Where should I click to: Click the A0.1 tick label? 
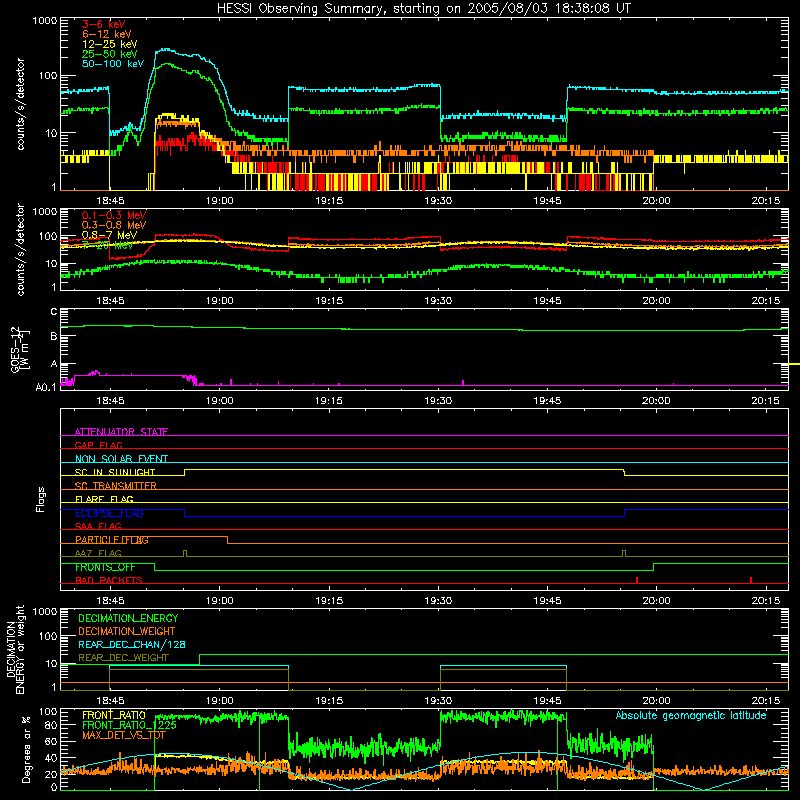[x=46, y=388]
